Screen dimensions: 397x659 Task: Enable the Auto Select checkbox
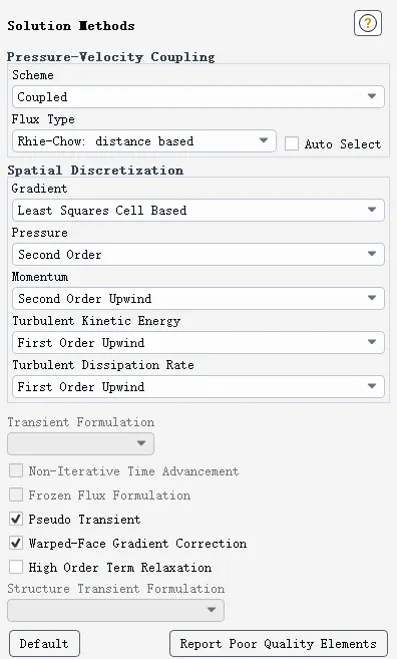tap(292, 143)
